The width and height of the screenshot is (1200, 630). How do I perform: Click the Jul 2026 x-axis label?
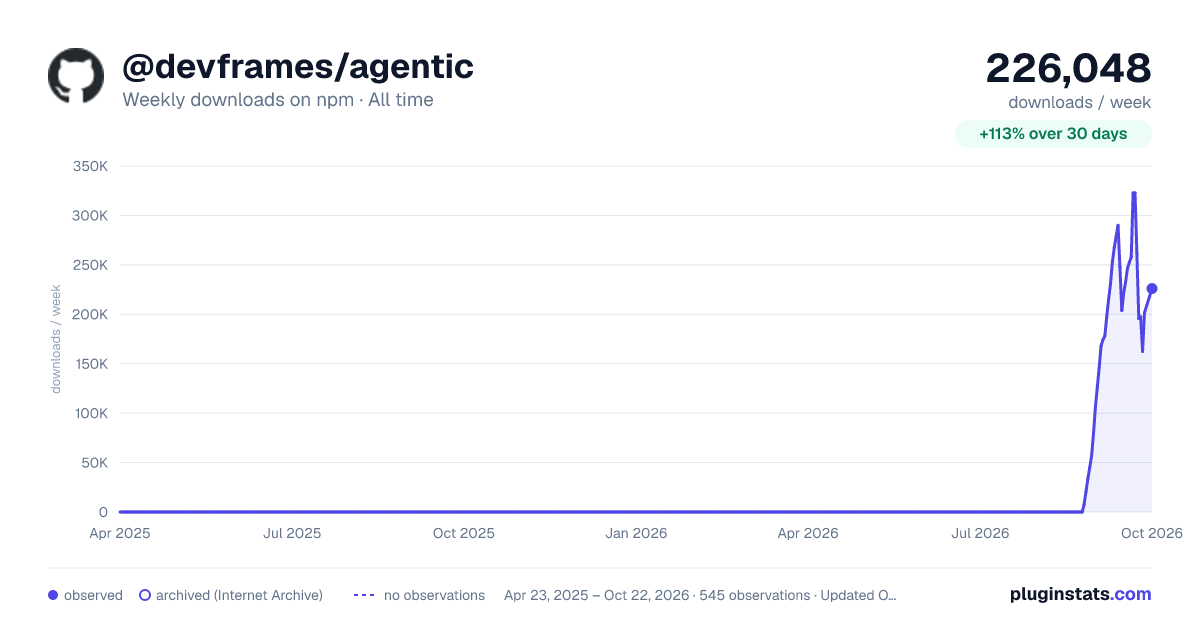pos(980,533)
